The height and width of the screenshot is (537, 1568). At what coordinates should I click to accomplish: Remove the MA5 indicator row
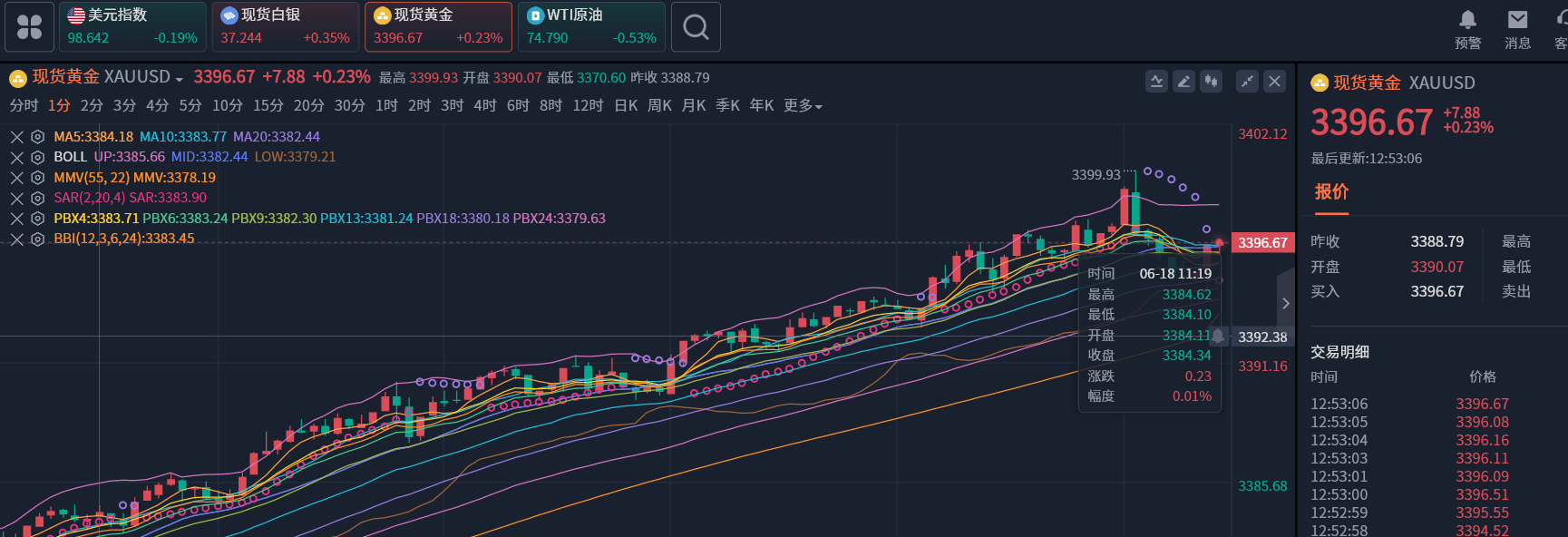pos(16,137)
